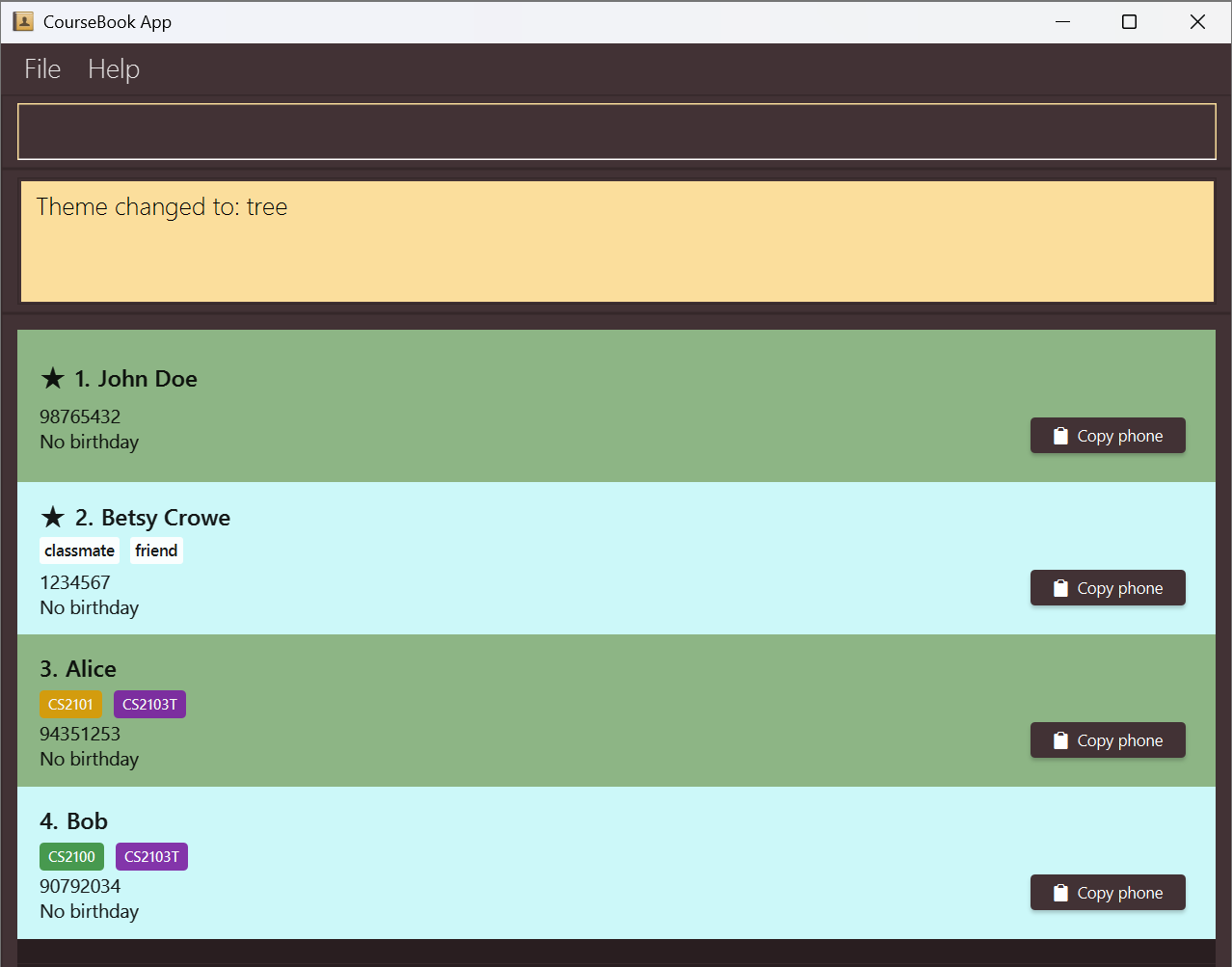Click the CourseBook app icon in title bar
Screen dimensions: 1232x967
23,21
